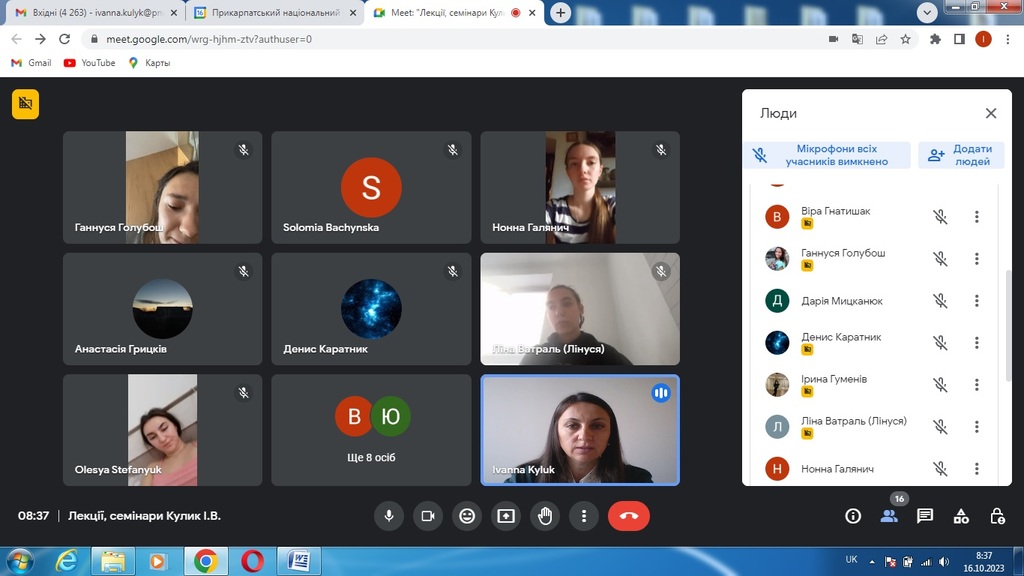Open Microsoft Word from the taskbar

point(298,561)
